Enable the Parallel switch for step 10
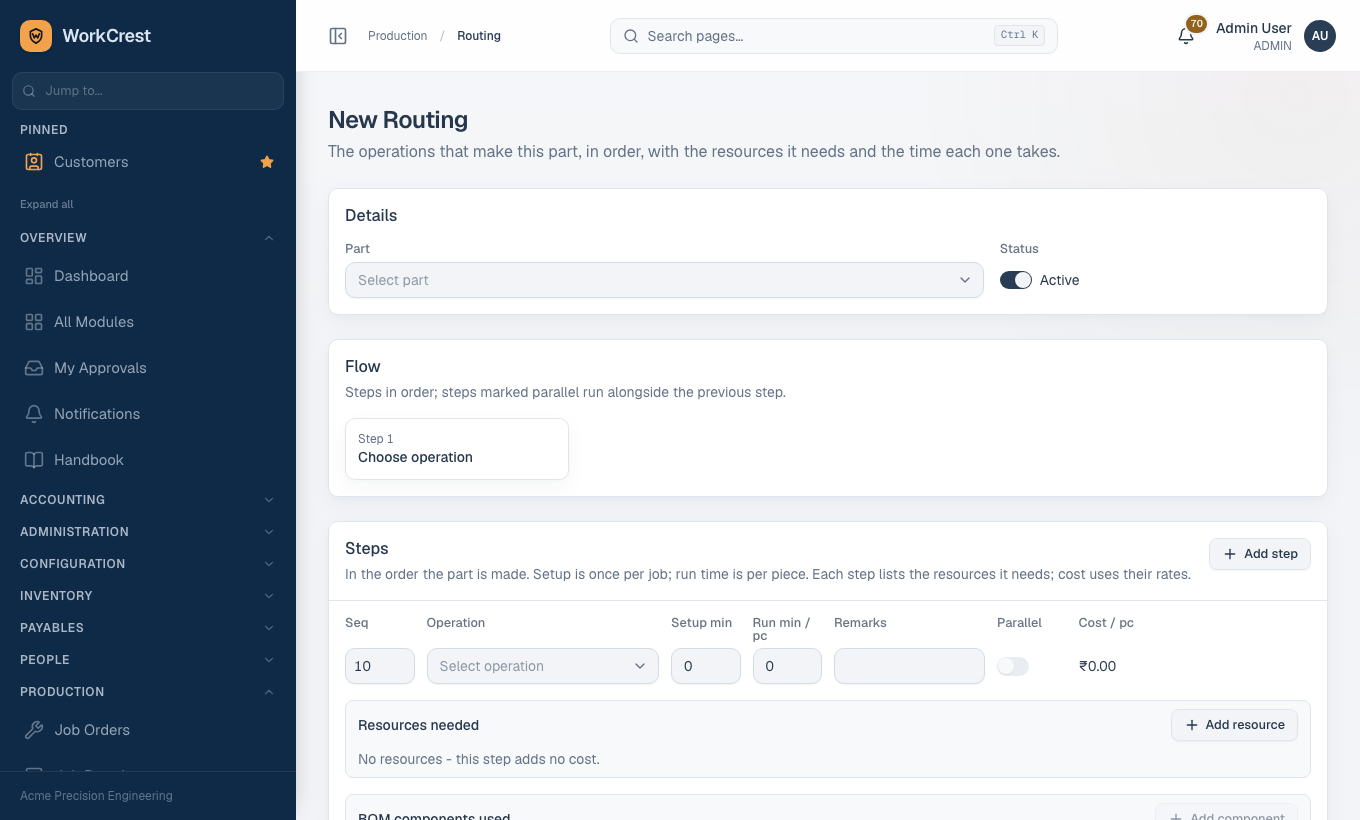Screen dimensions: 1360x820 [1013, 666]
